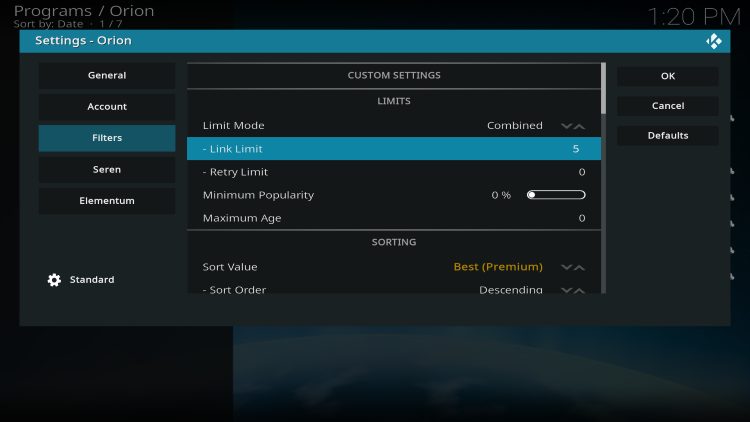Click the gear icon beside Standard

pos(54,280)
